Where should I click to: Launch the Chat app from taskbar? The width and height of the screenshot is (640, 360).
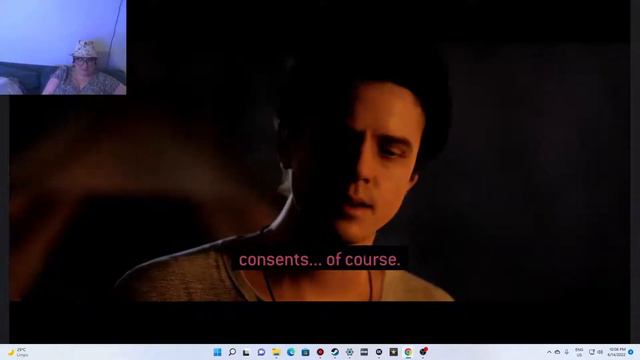tap(261, 352)
